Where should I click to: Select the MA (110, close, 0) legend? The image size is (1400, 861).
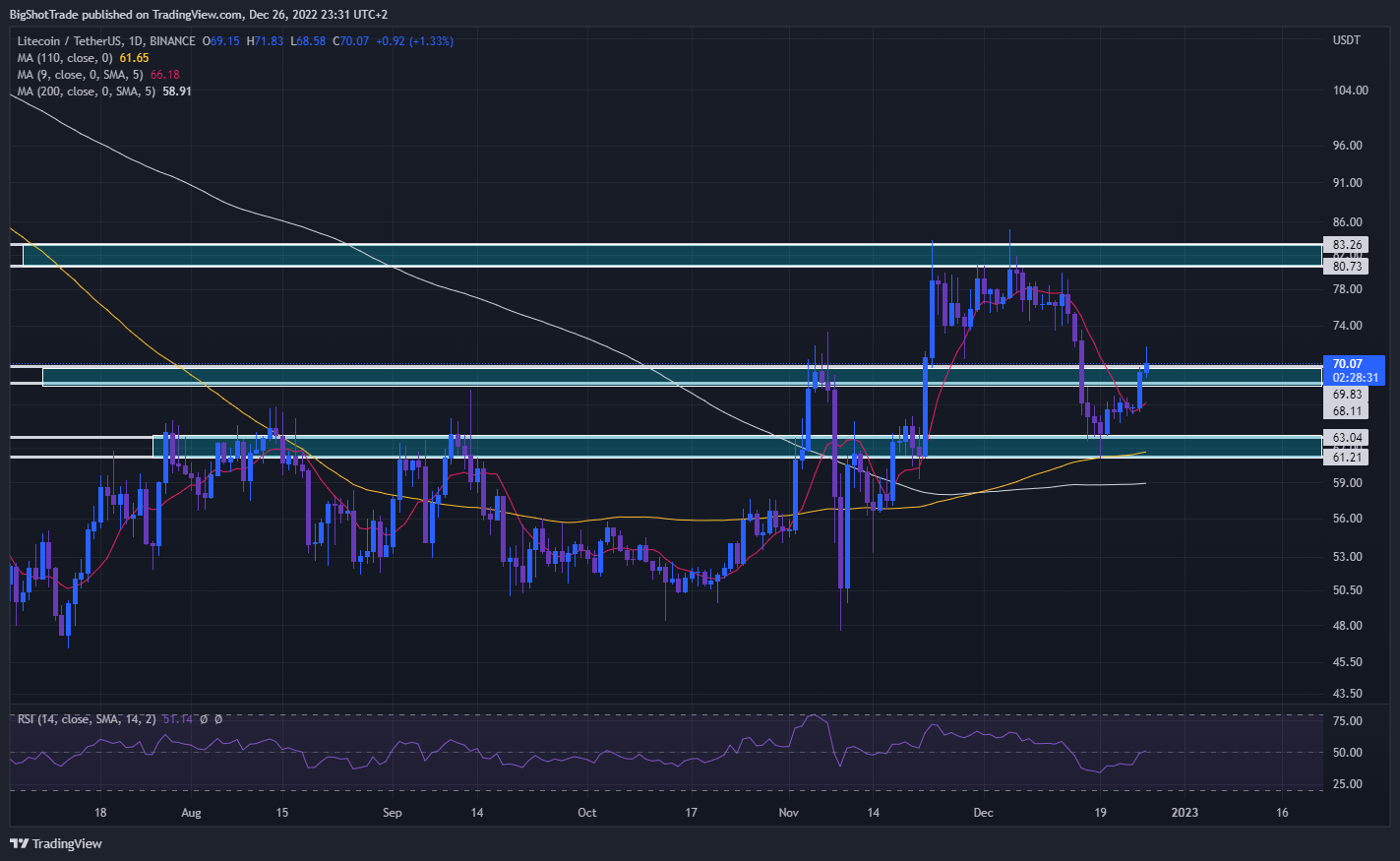click(65, 58)
